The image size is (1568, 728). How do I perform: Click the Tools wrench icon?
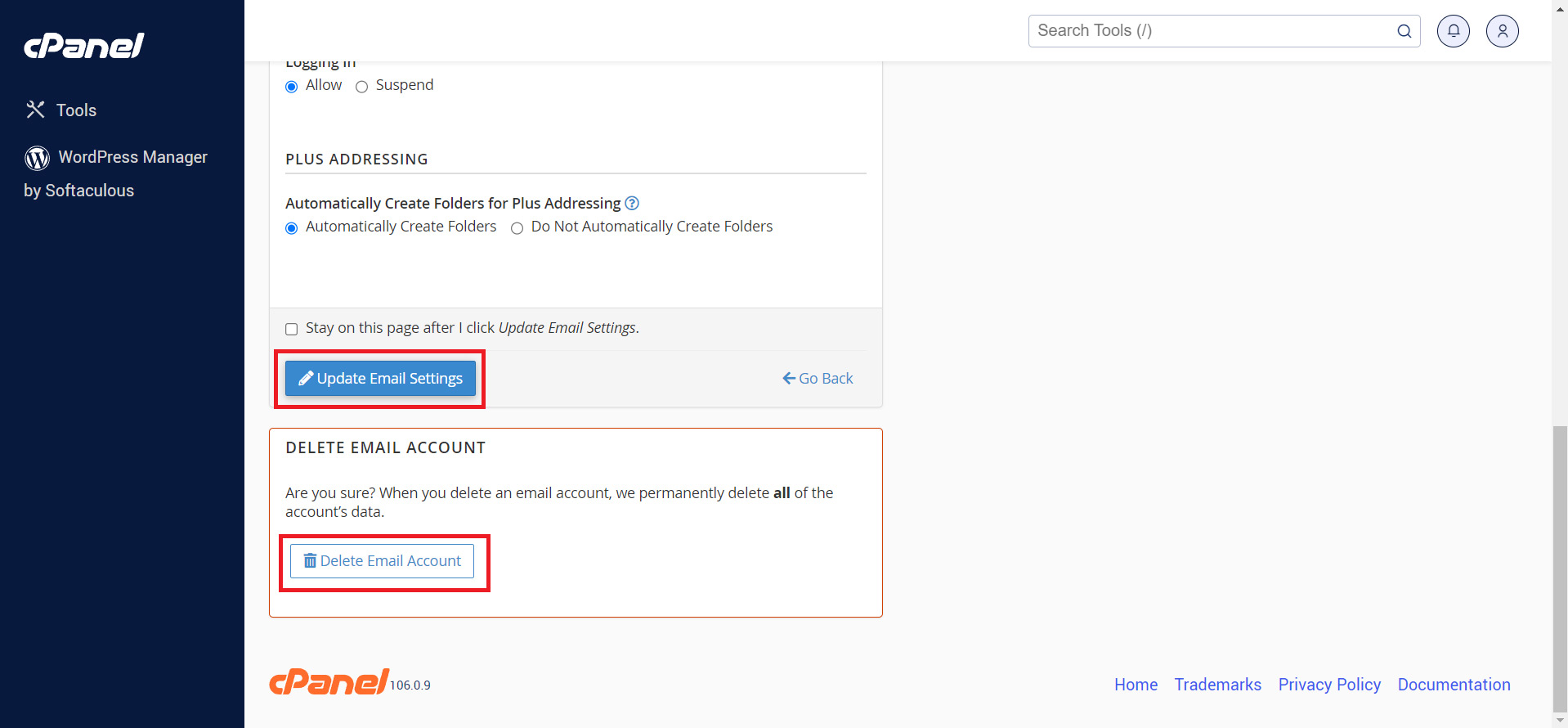click(35, 110)
